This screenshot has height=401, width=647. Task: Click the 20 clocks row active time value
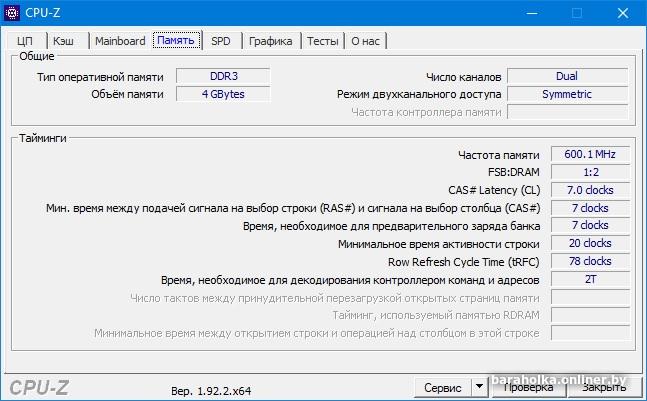(x=590, y=243)
